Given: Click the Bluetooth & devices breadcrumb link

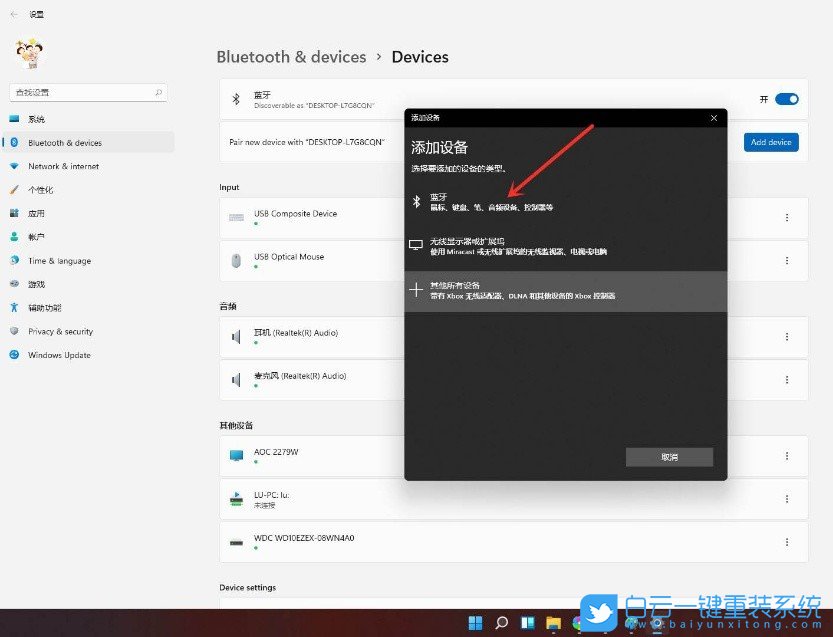Looking at the screenshot, I should (x=291, y=57).
